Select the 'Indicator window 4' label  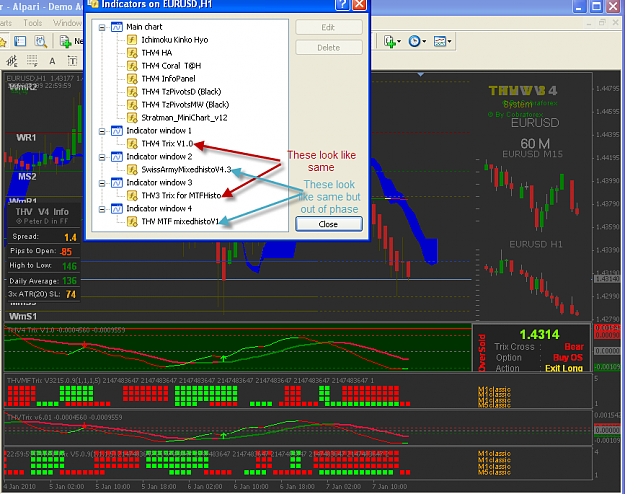159,209
